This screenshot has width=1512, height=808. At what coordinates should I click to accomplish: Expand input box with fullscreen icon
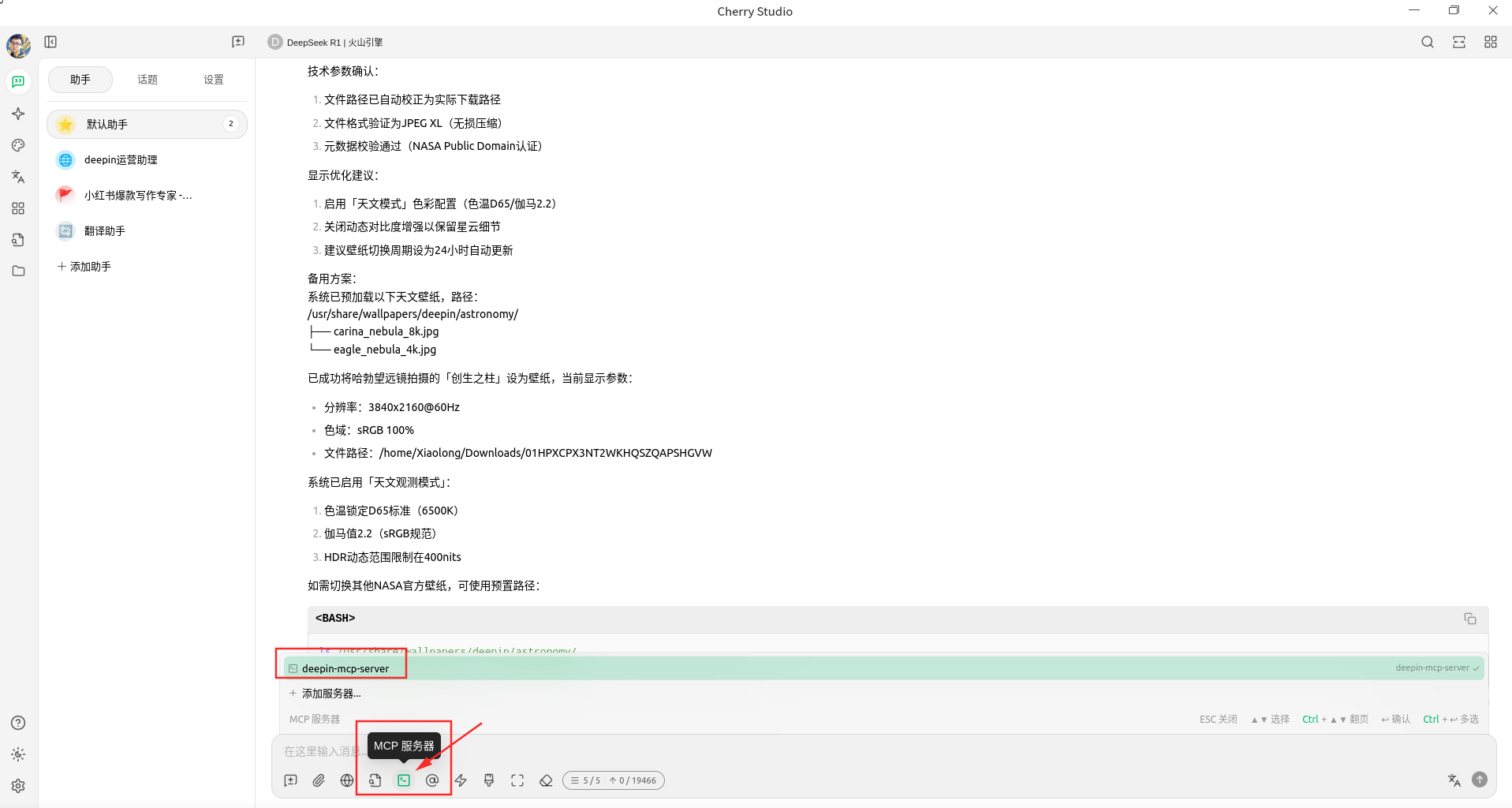pos(517,780)
